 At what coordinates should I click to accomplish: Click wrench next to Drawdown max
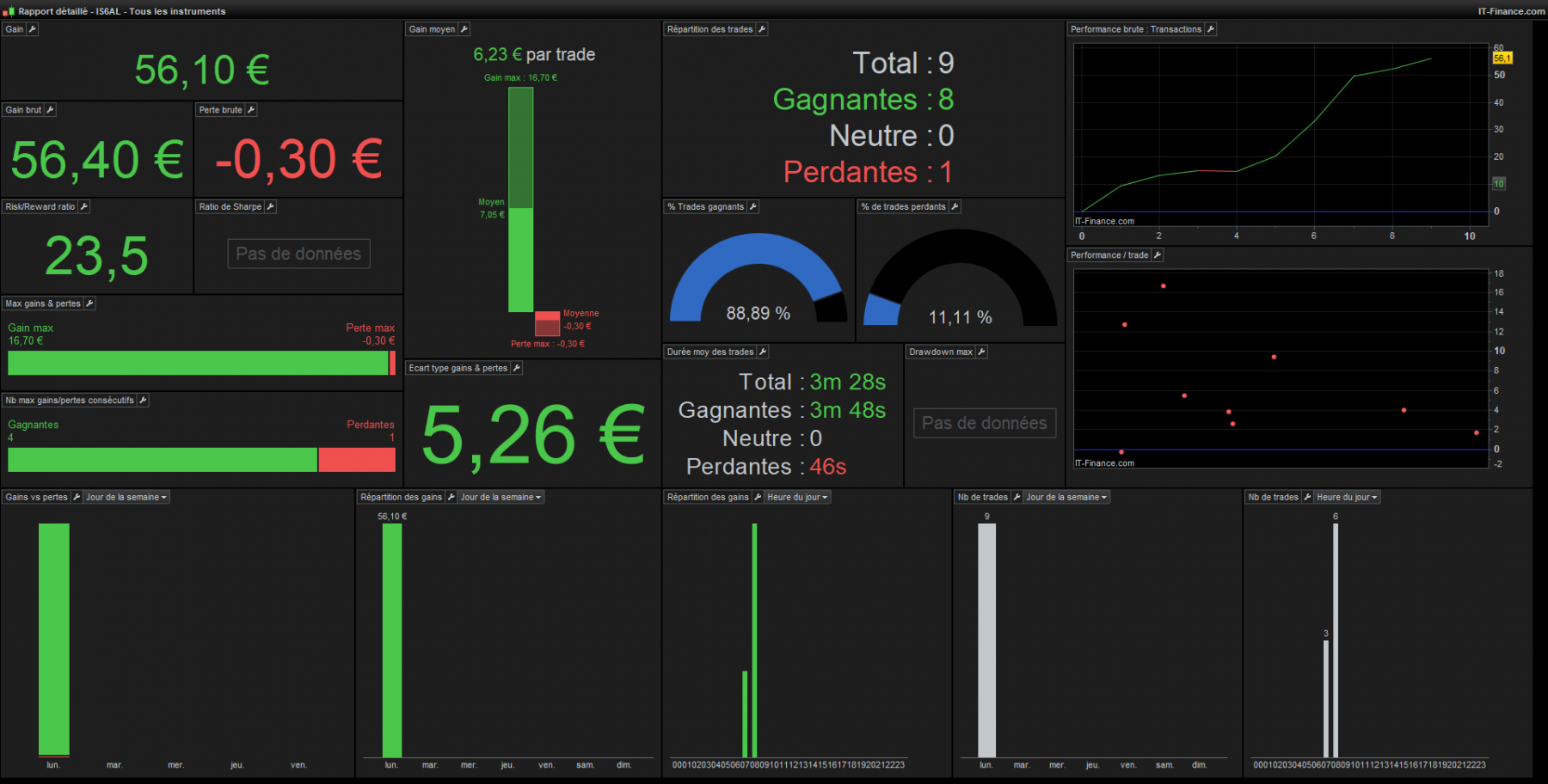tap(981, 352)
